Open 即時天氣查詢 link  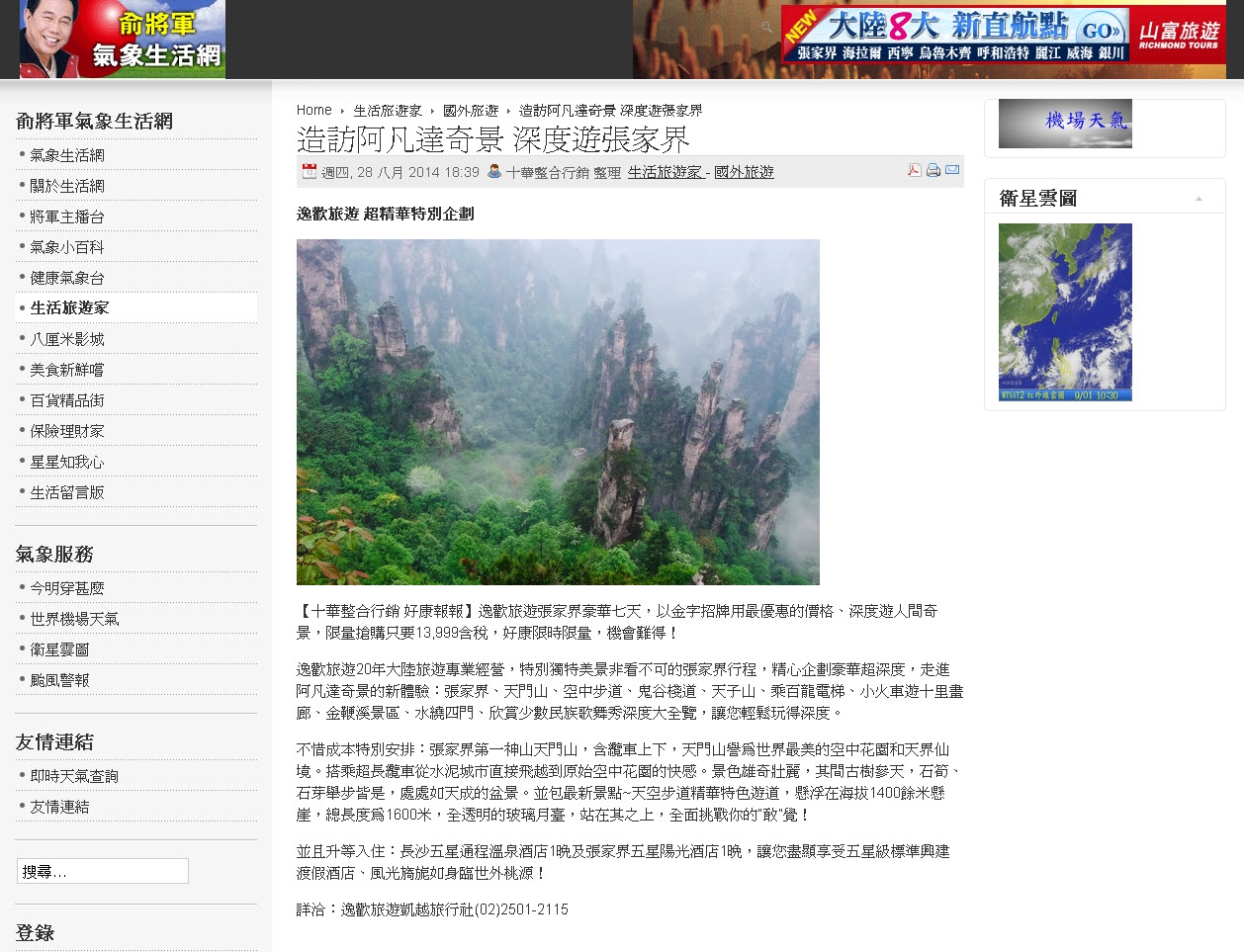[74, 776]
